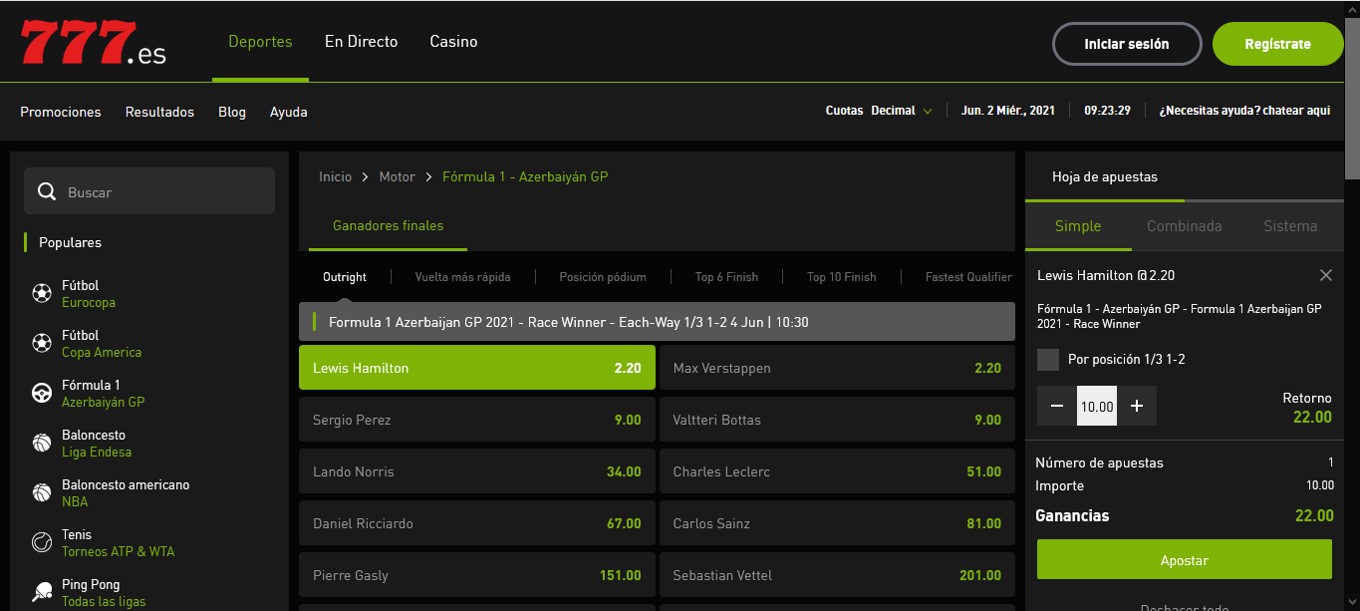The height and width of the screenshot is (611, 1360).
Task: Switch to Sistema bet slip tab
Action: (x=1290, y=226)
